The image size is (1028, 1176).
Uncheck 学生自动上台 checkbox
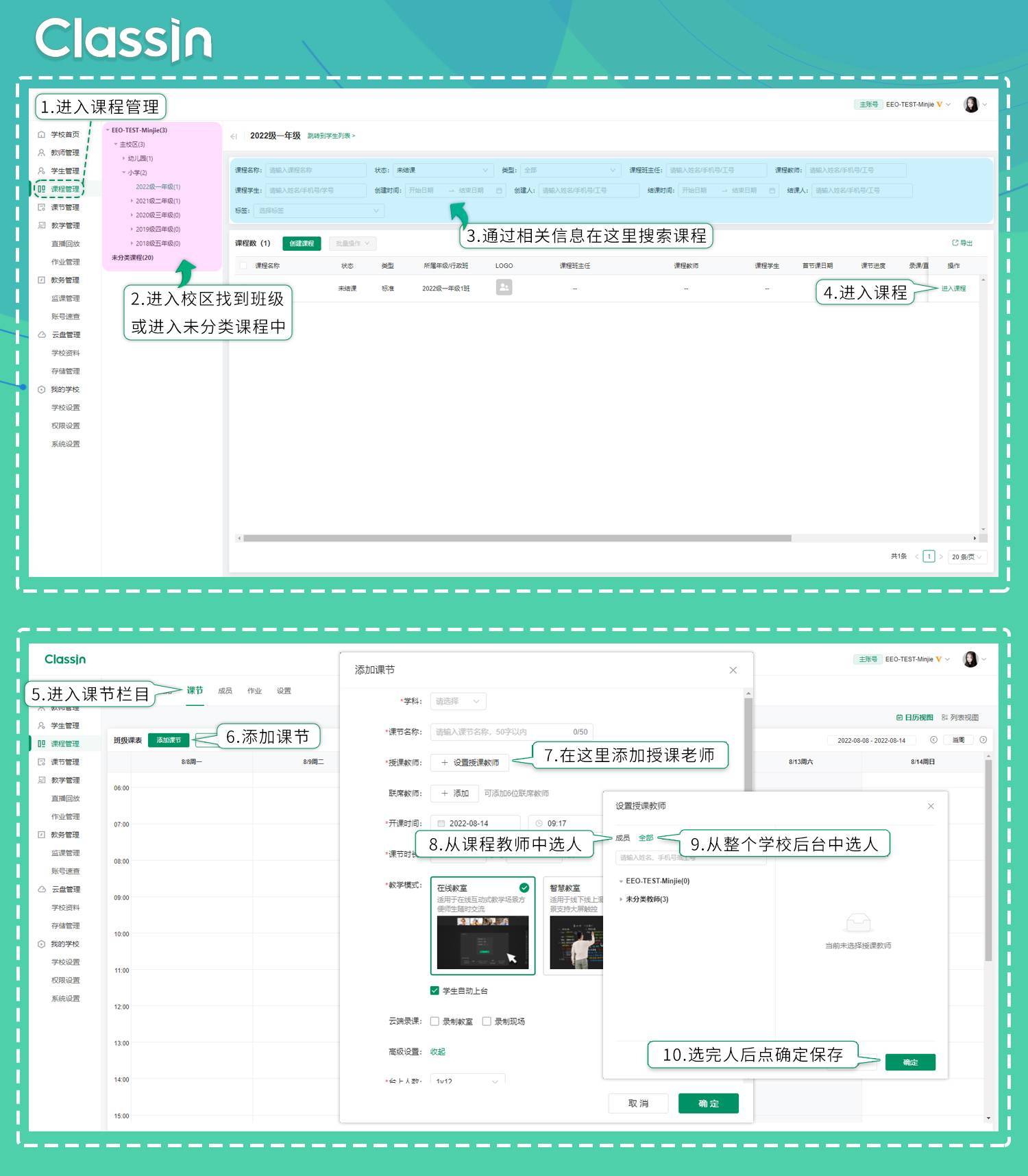pos(435,990)
